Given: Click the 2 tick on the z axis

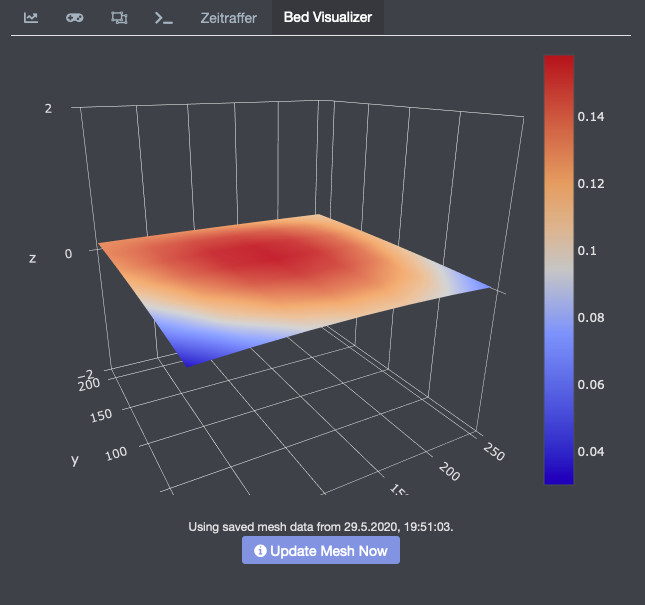Looking at the screenshot, I should click(48, 108).
